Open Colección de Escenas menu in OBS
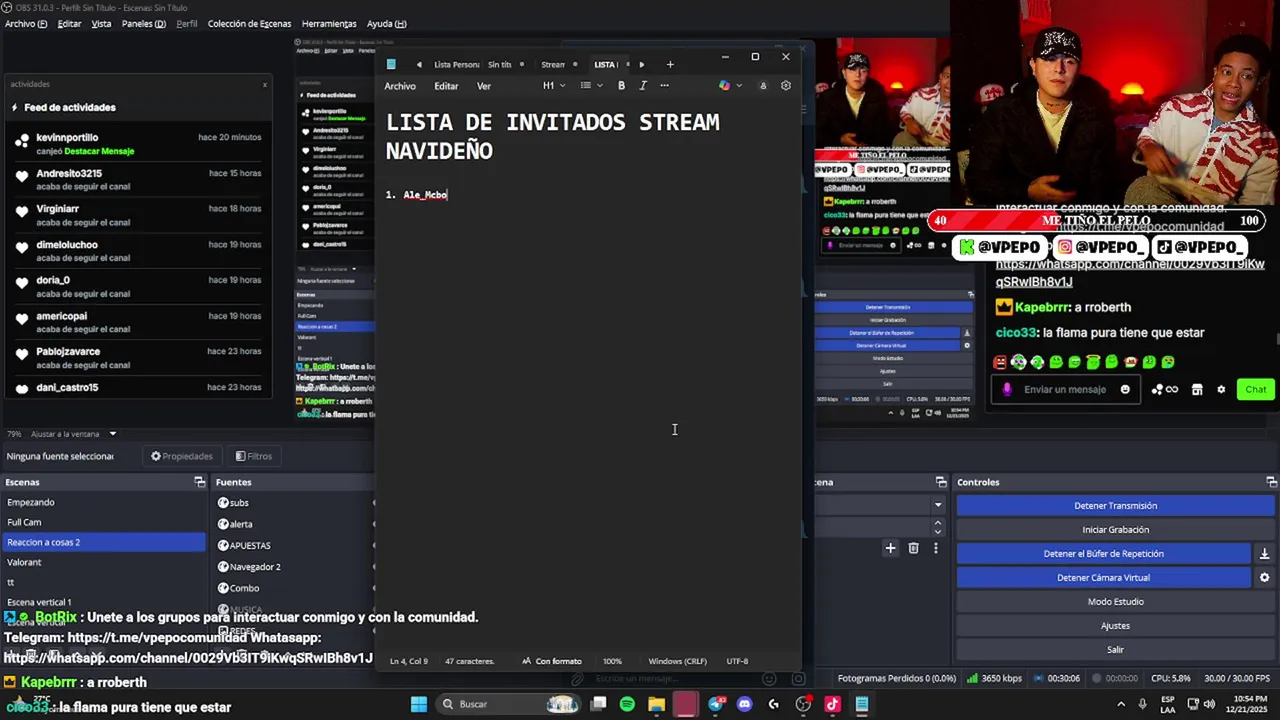The image size is (1280, 720). [x=249, y=24]
